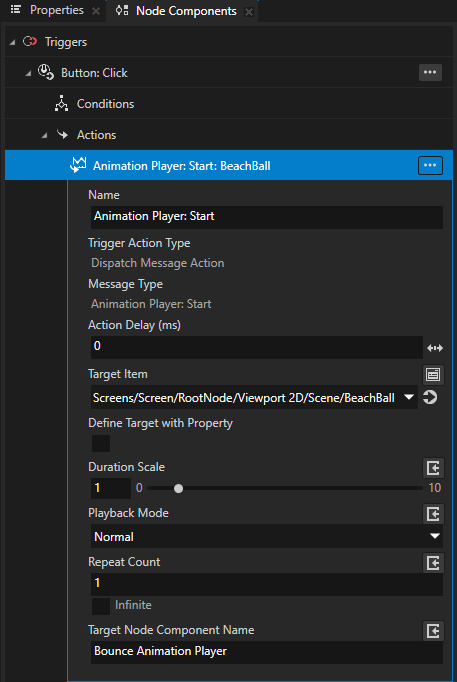The width and height of the screenshot is (457, 682).
Task: Collapse the Actions group
Action: tap(44, 135)
